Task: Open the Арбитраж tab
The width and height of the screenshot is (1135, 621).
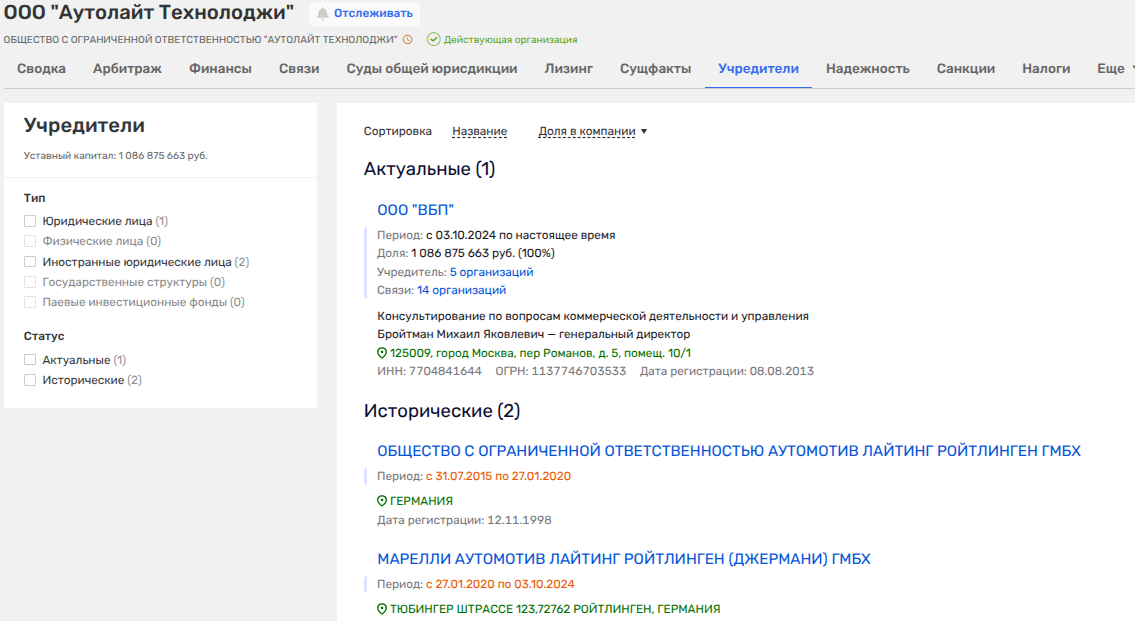Action: [x=128, y=69]
